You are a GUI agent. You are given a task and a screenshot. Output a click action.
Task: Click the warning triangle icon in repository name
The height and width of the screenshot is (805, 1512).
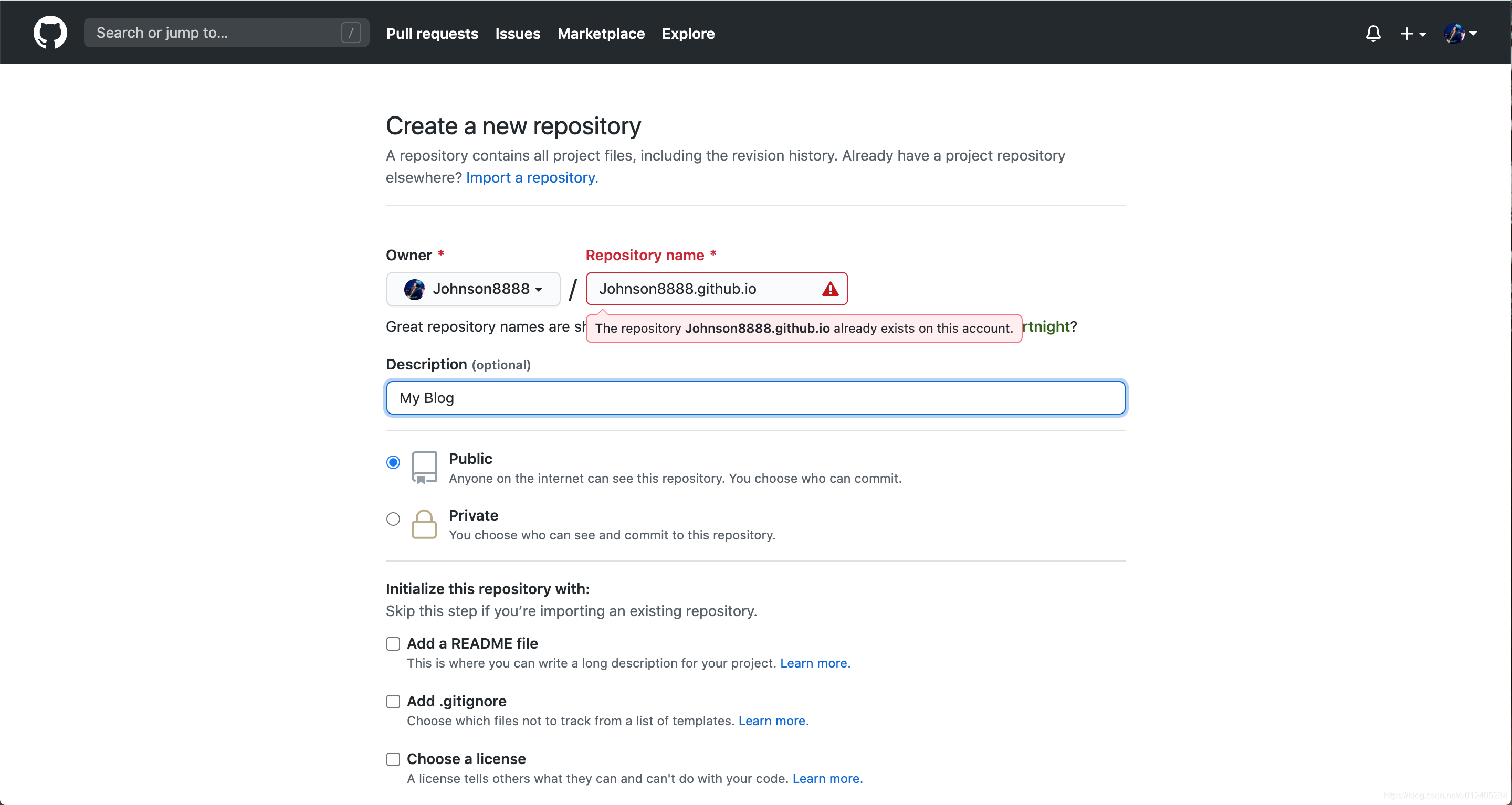pos(830,288)
